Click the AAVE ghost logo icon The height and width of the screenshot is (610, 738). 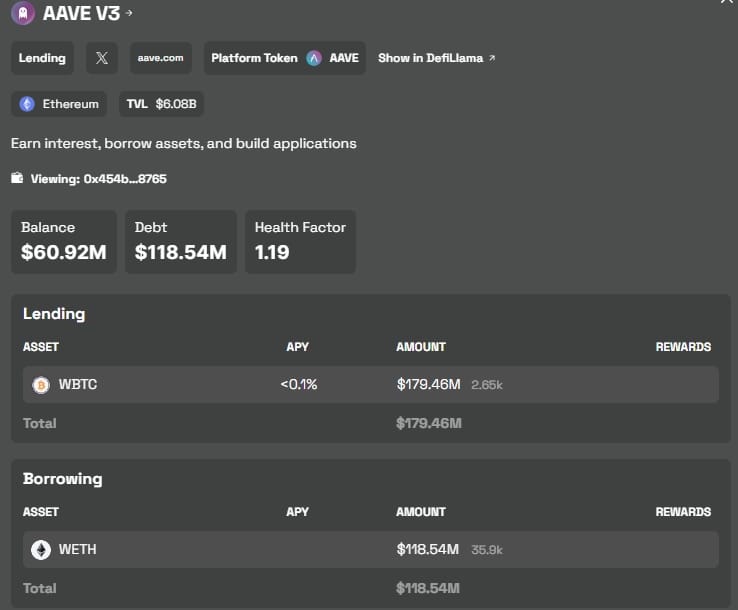point(23,13)
